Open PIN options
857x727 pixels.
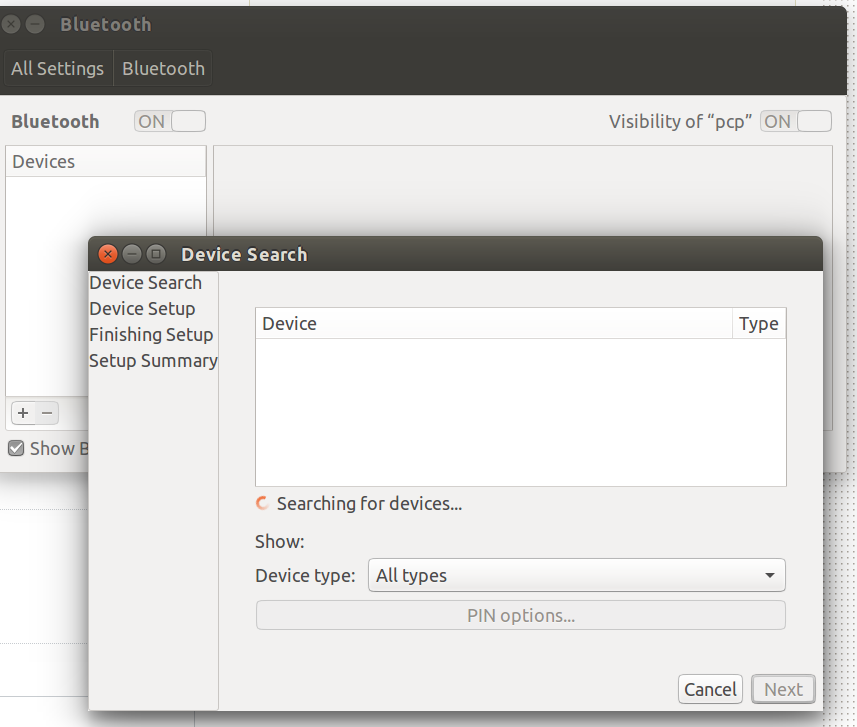click(x=520, y=615)
